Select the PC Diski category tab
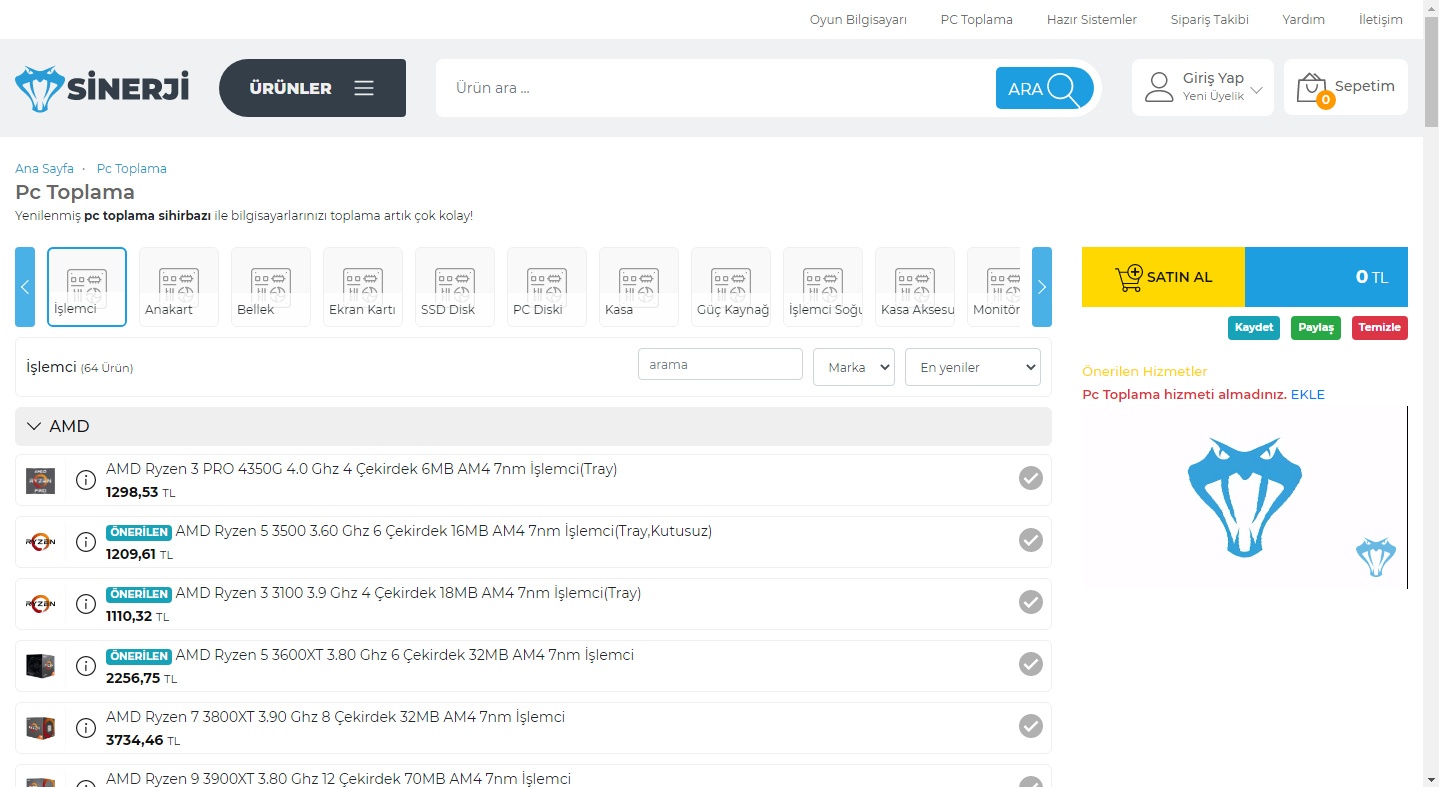 [547, 287]
